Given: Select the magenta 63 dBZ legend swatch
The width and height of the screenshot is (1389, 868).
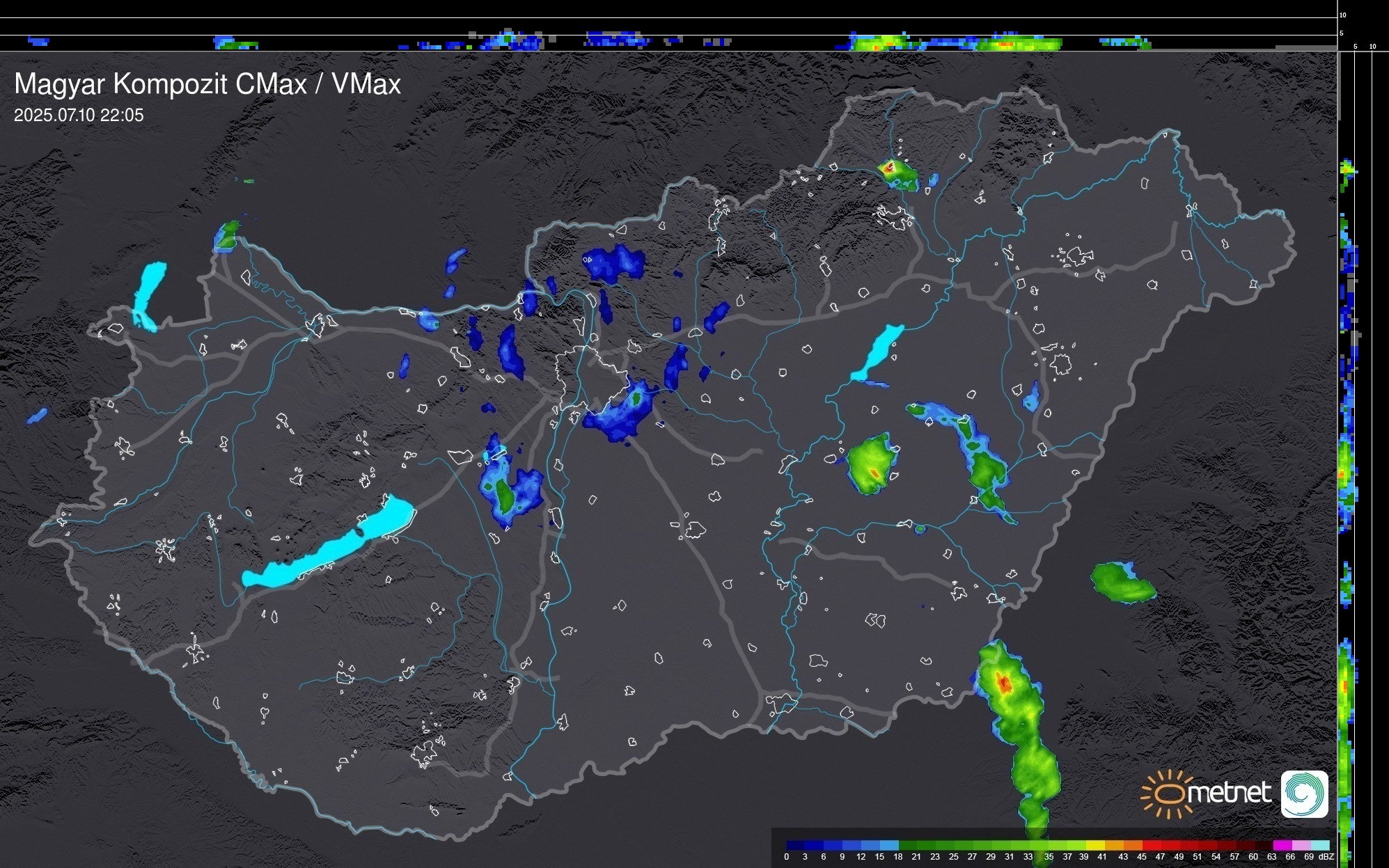Looking at the screenshot, I should (x=1282, y=845).
